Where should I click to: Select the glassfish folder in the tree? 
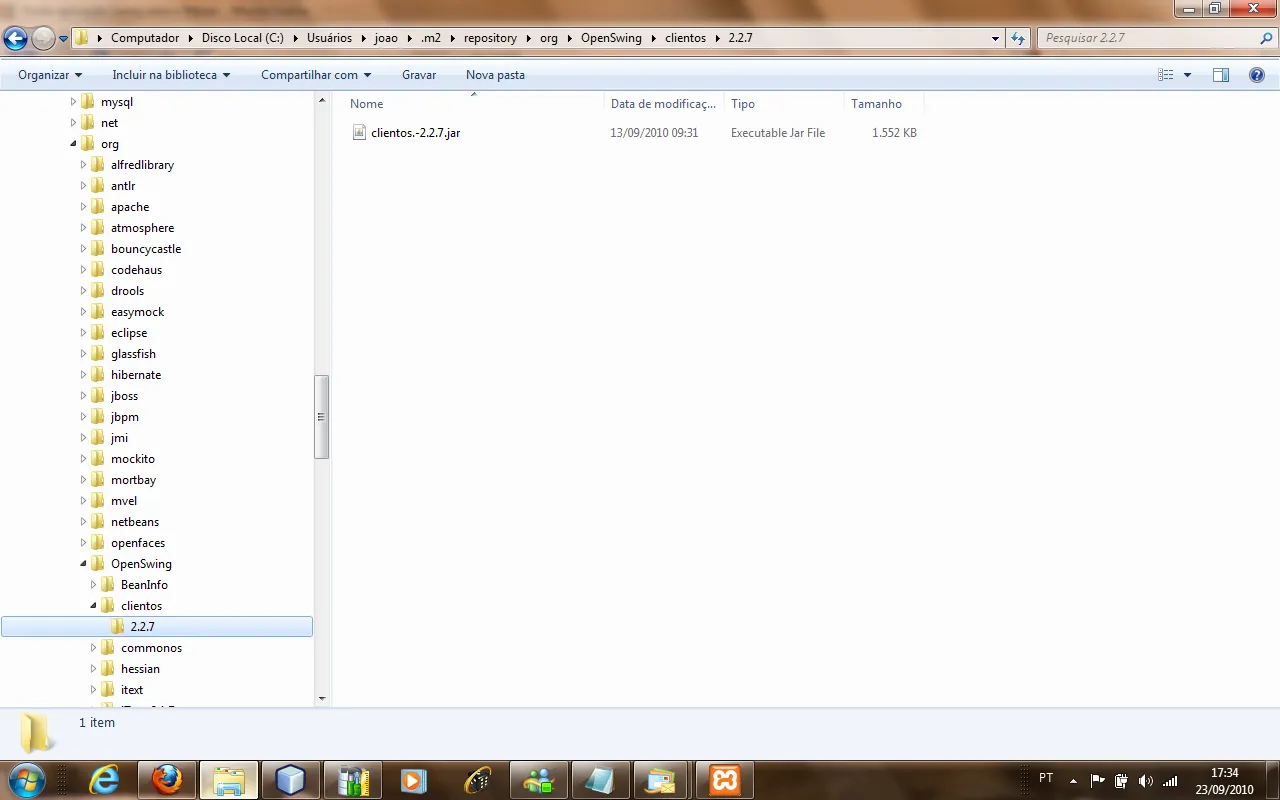click(133, 354)
